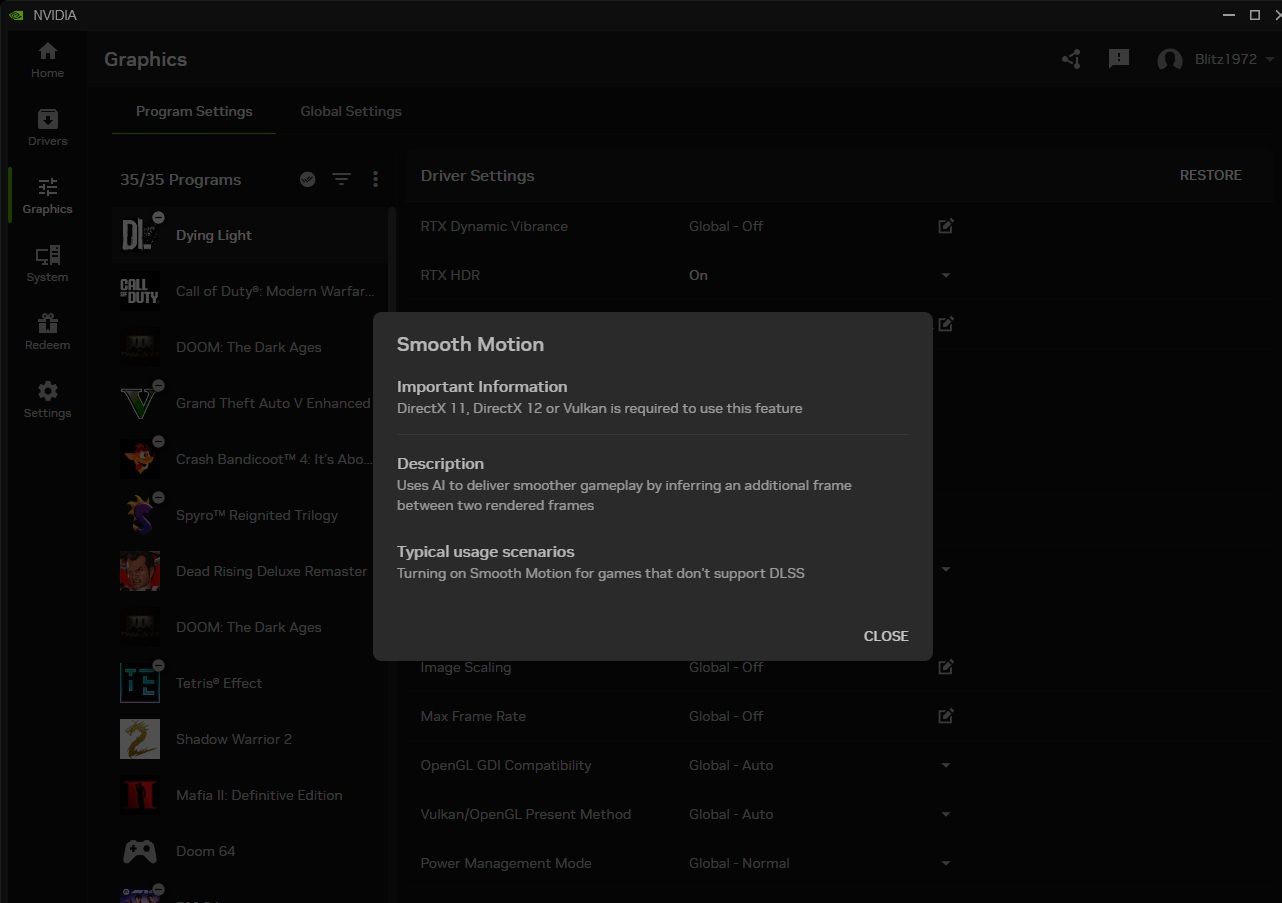This screenshot has height=903, width=1282.
Task: Click the Image Scaling label
Action: (x=466, y=667)
